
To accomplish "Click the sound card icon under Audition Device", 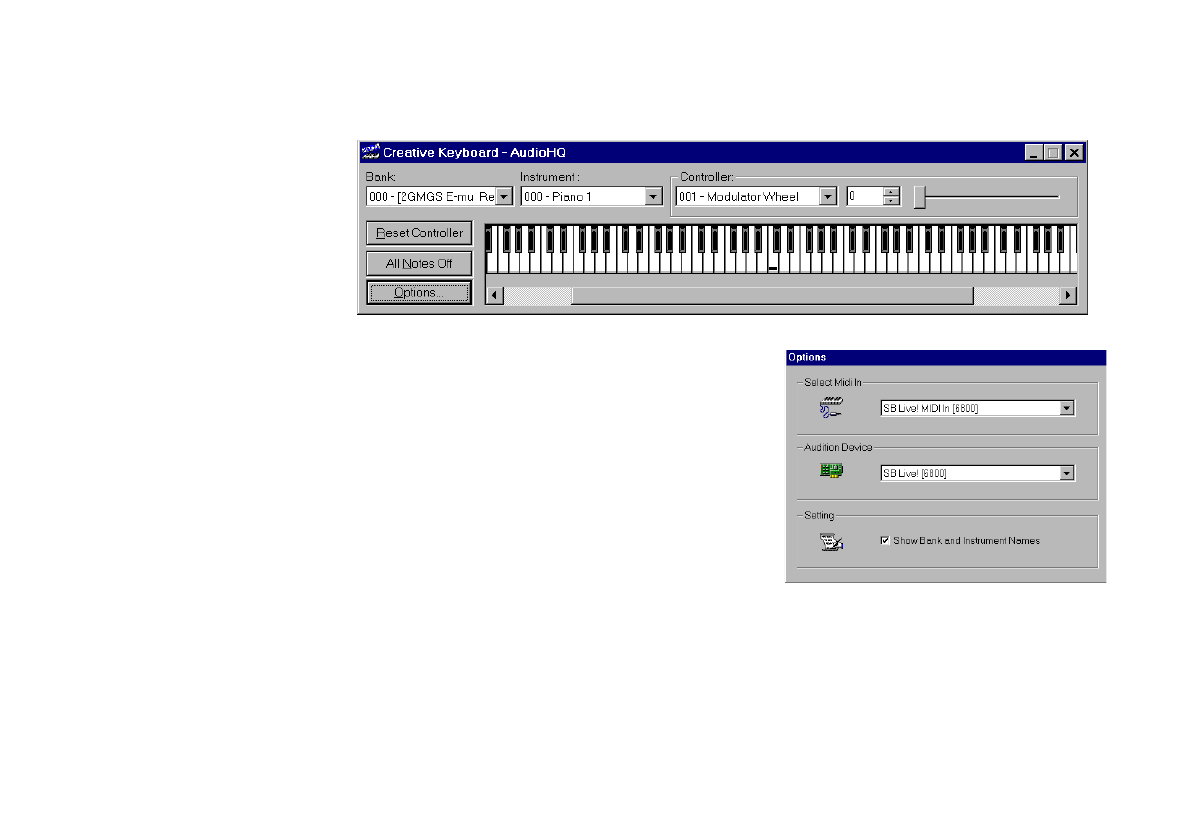I will point(831,471).
